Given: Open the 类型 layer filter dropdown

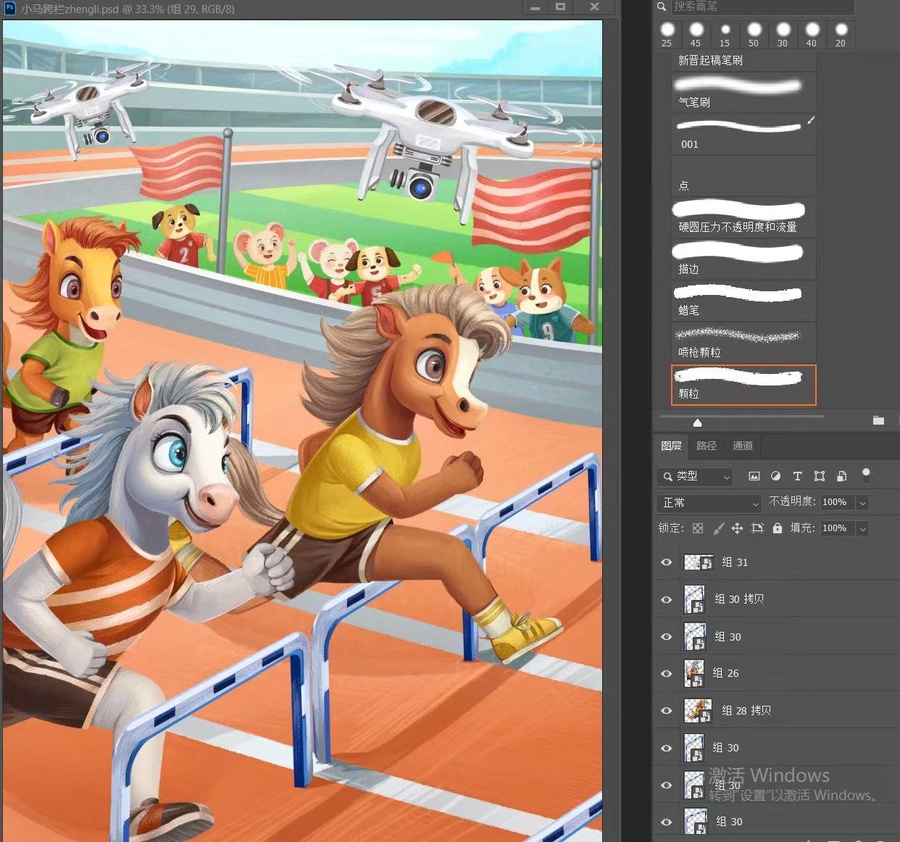Looking at the screenshot, I should coord(695,476).
